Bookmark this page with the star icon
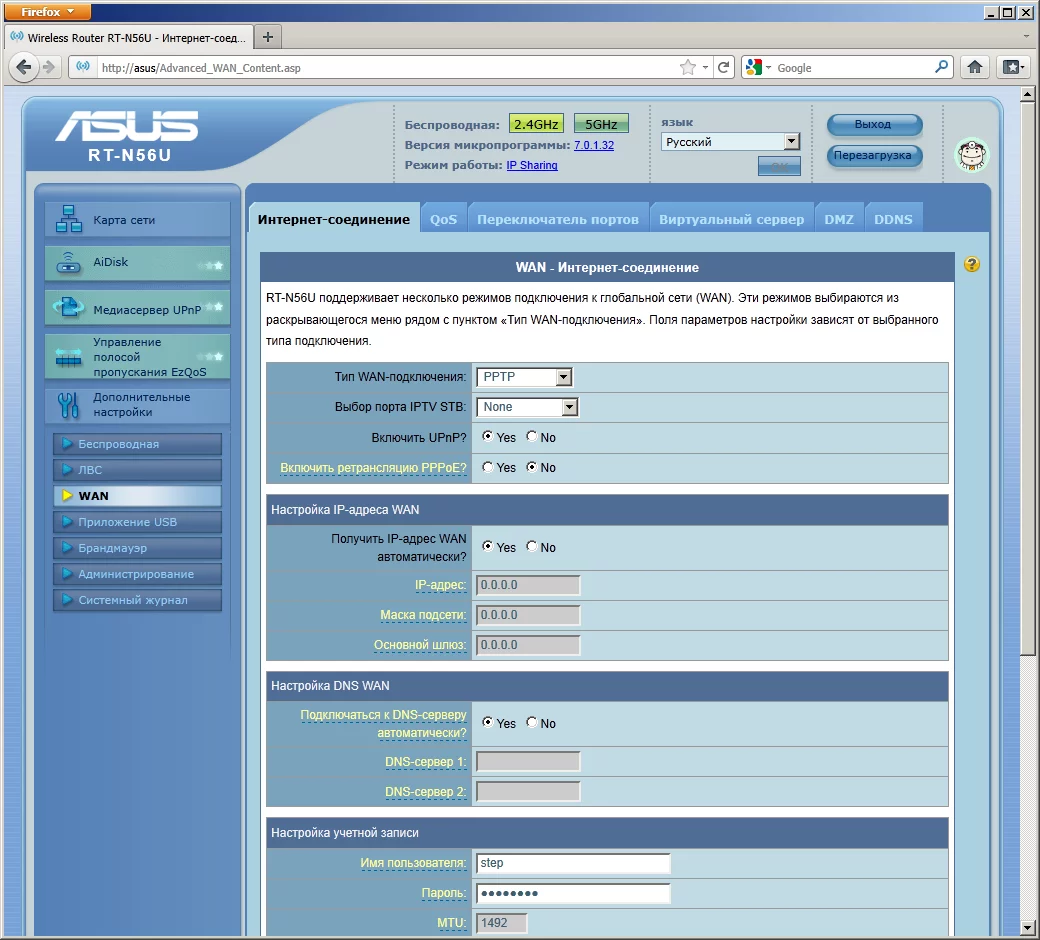The height and width of the screenshot is (940, 1040). pyautogui.click(x=688, y=67)
